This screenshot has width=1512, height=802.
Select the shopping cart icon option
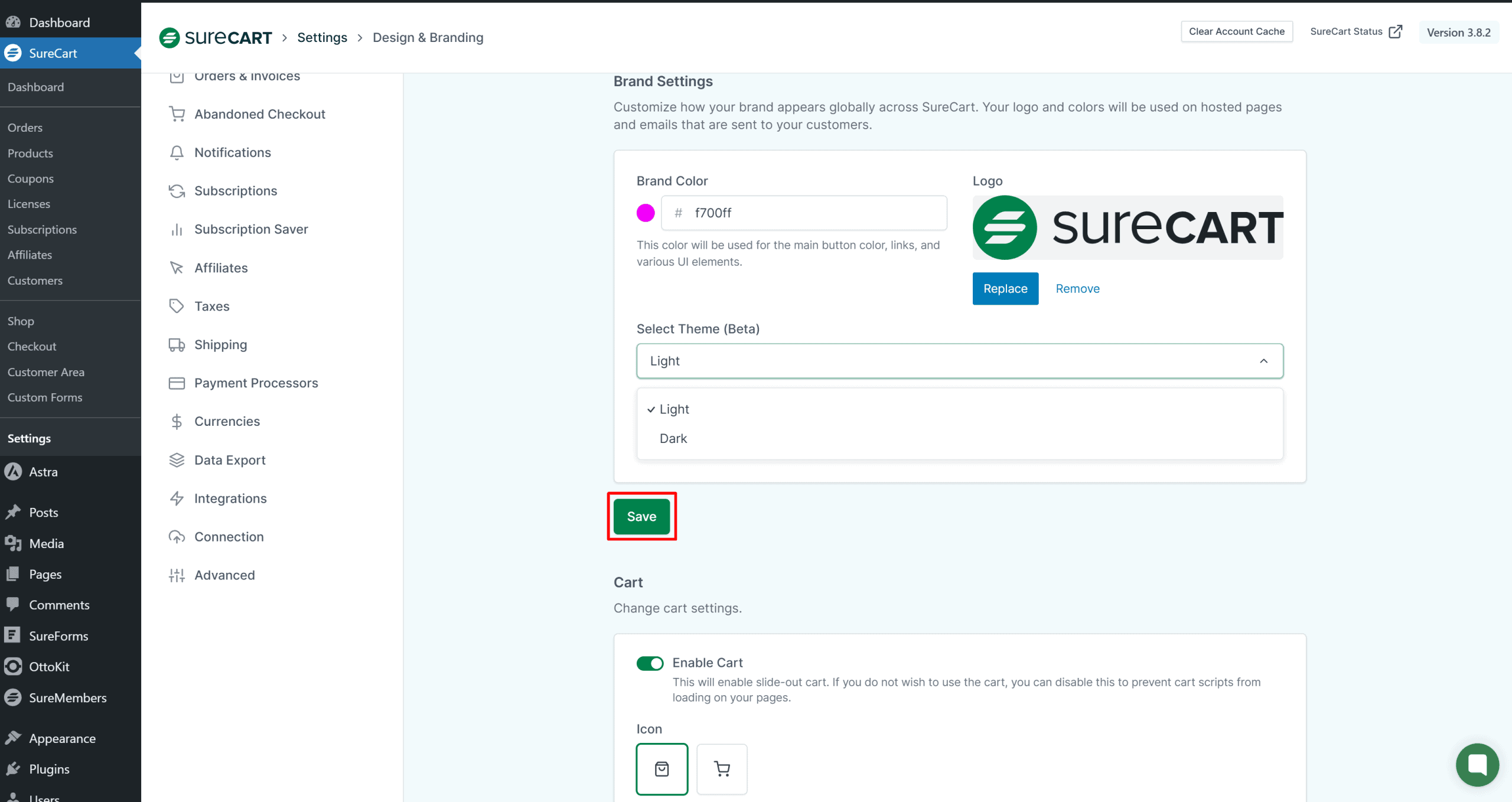click(x=722, y=769)
